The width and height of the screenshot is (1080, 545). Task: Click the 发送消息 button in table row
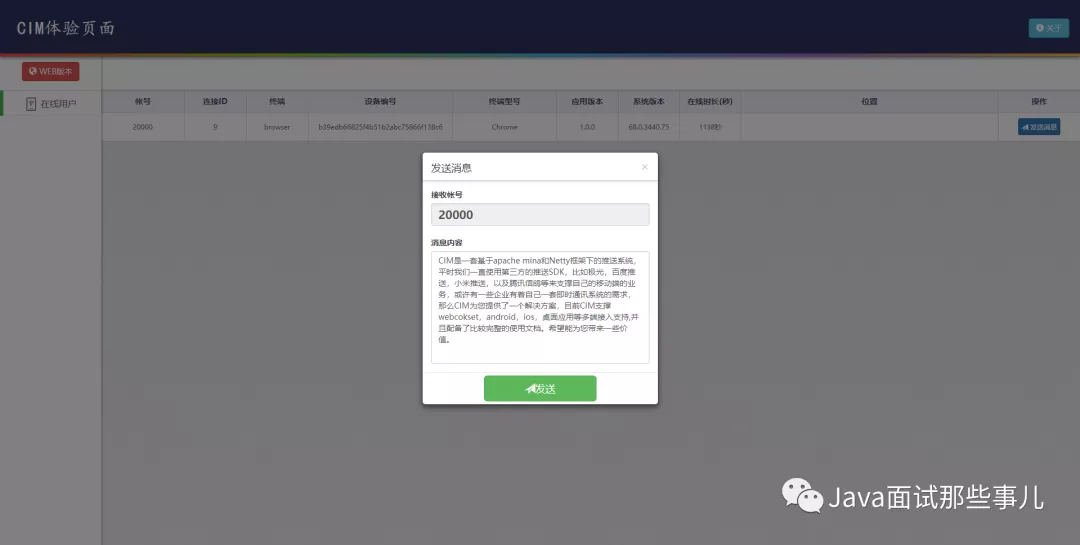pyautogui.click(x=1039, y=127)
